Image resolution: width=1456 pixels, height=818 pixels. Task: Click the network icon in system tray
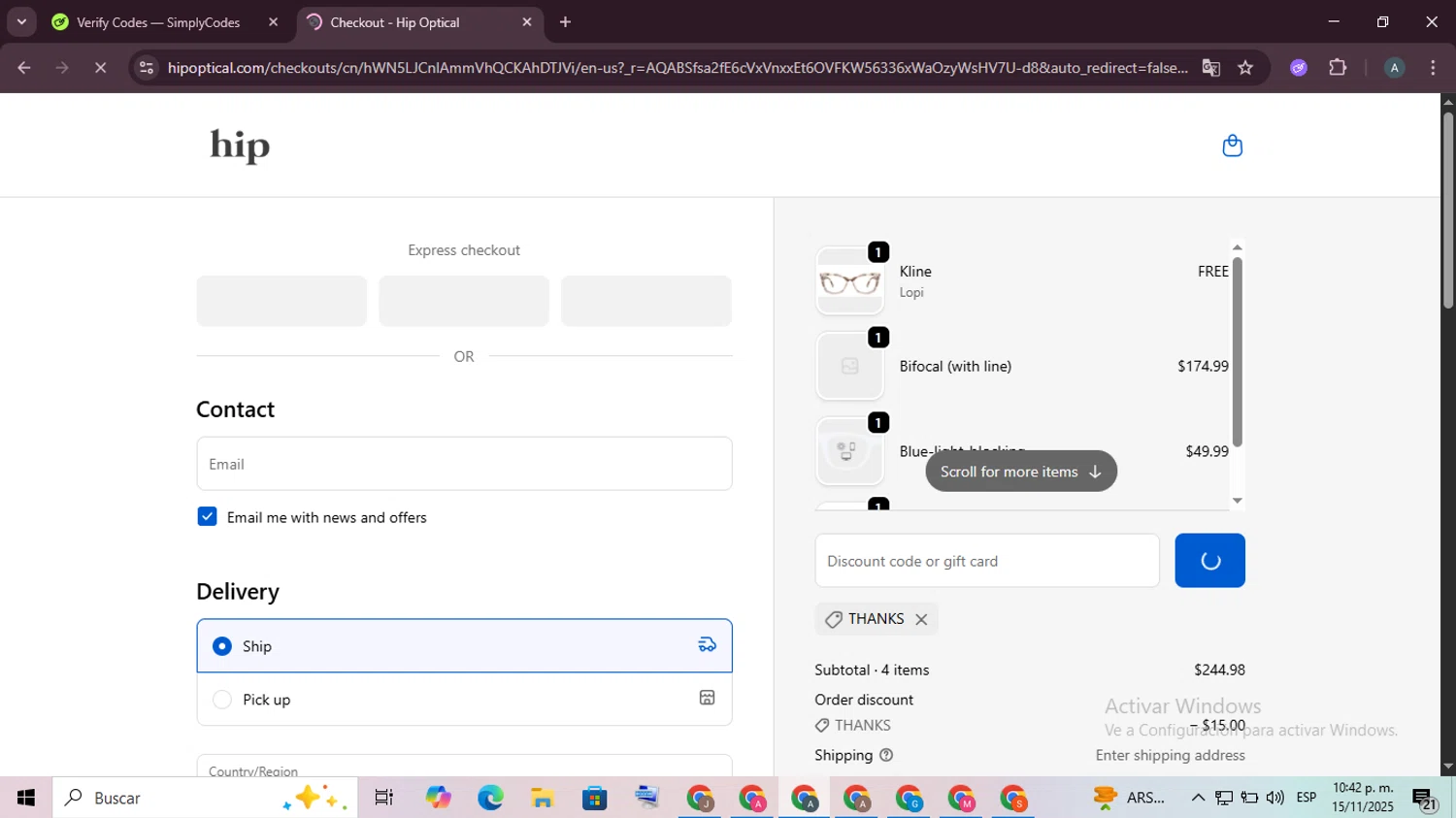click(x=1224, y=798)
